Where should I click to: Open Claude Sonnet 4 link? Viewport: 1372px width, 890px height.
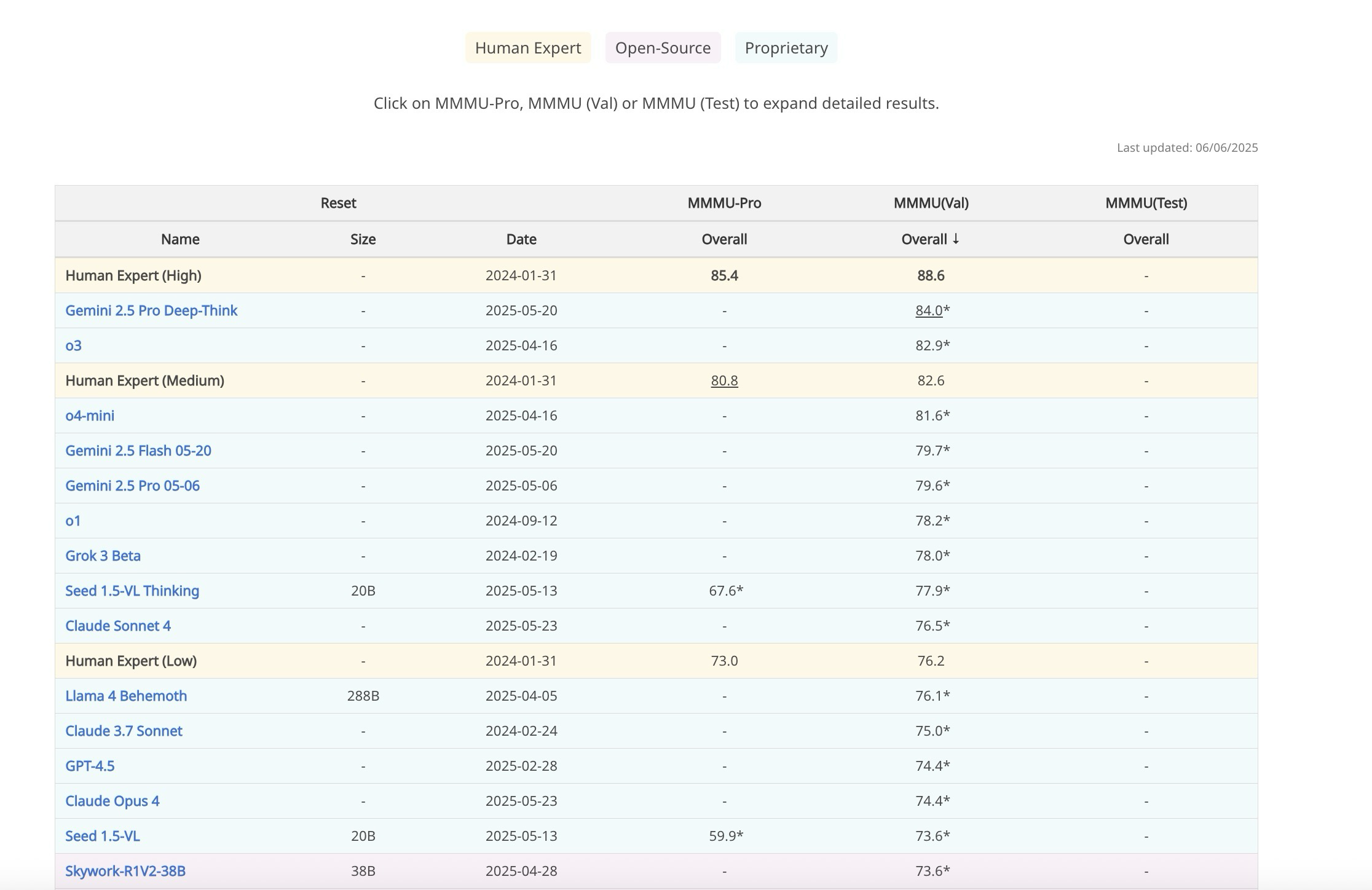coord(118,626)
